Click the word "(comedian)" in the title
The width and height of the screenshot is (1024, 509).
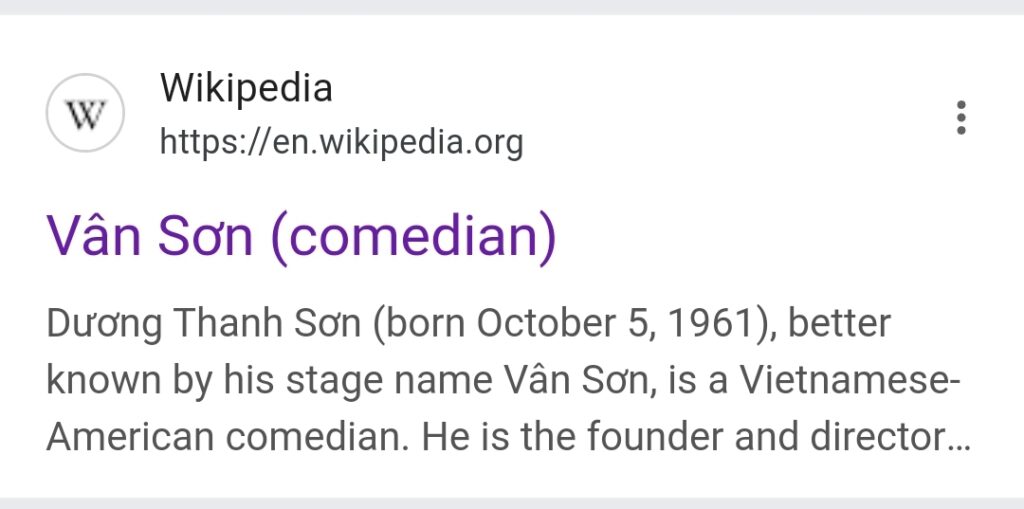coord(414,237)
